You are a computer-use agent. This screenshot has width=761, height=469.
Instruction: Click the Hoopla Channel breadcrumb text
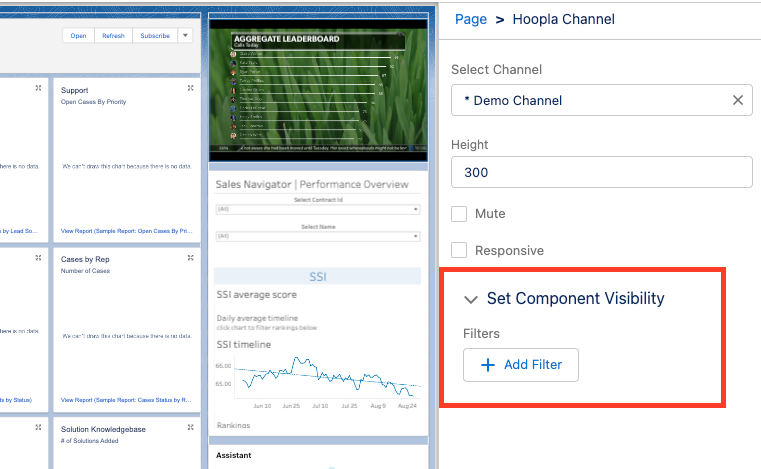click(x=563, y=19)
